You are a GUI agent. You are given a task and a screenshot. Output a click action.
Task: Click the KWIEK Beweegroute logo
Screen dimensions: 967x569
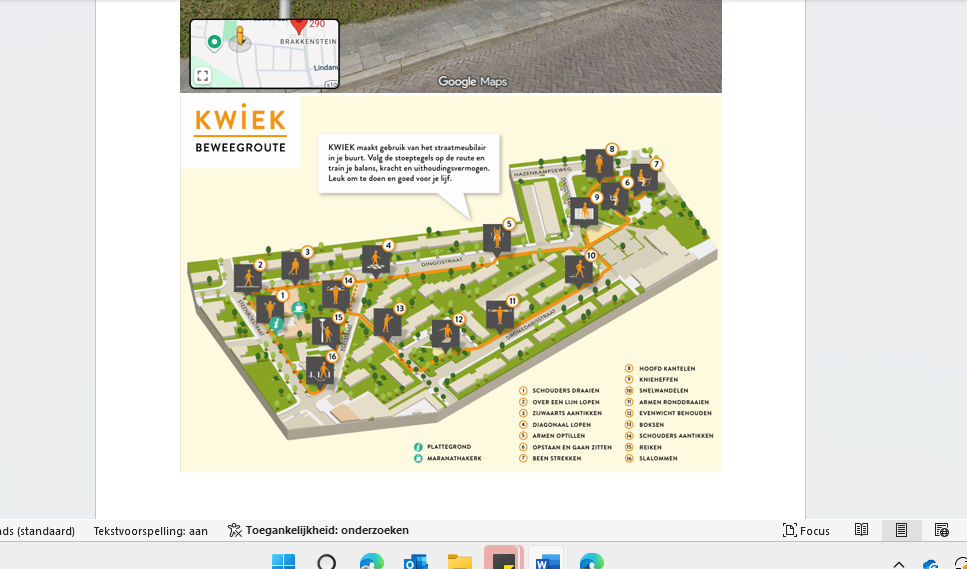coord(240,131)
